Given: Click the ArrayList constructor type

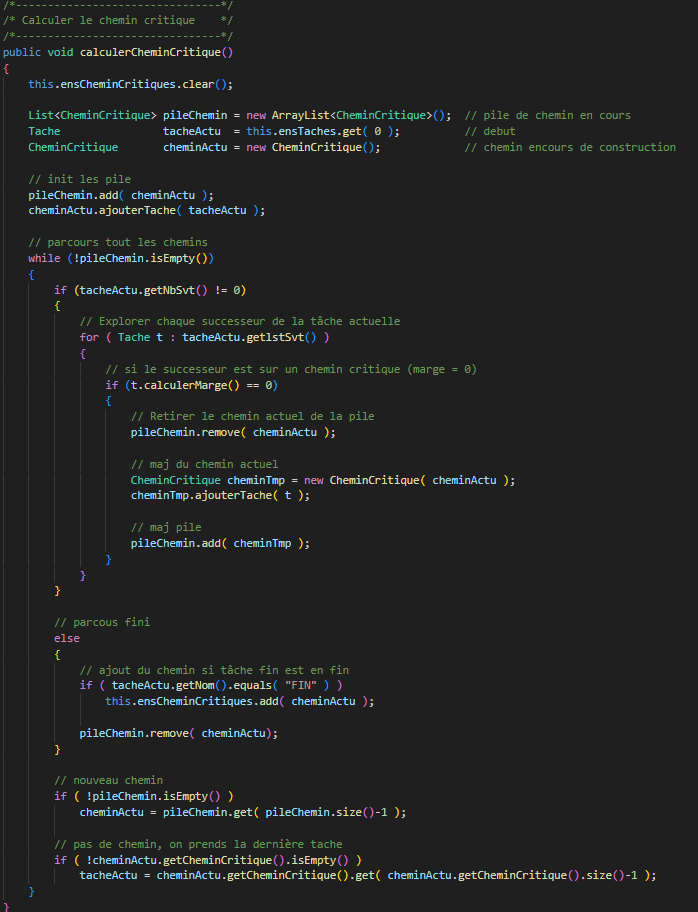Looking at the screenshot, I should click(299, 115).
